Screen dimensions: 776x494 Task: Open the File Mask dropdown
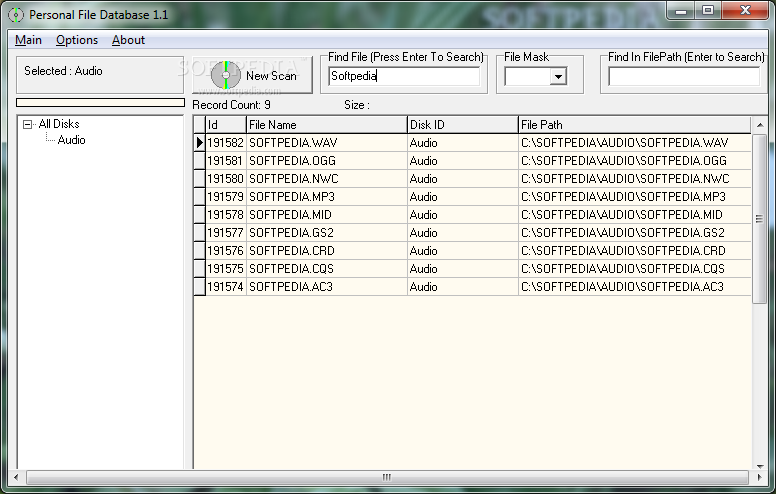tap(558, 77)
